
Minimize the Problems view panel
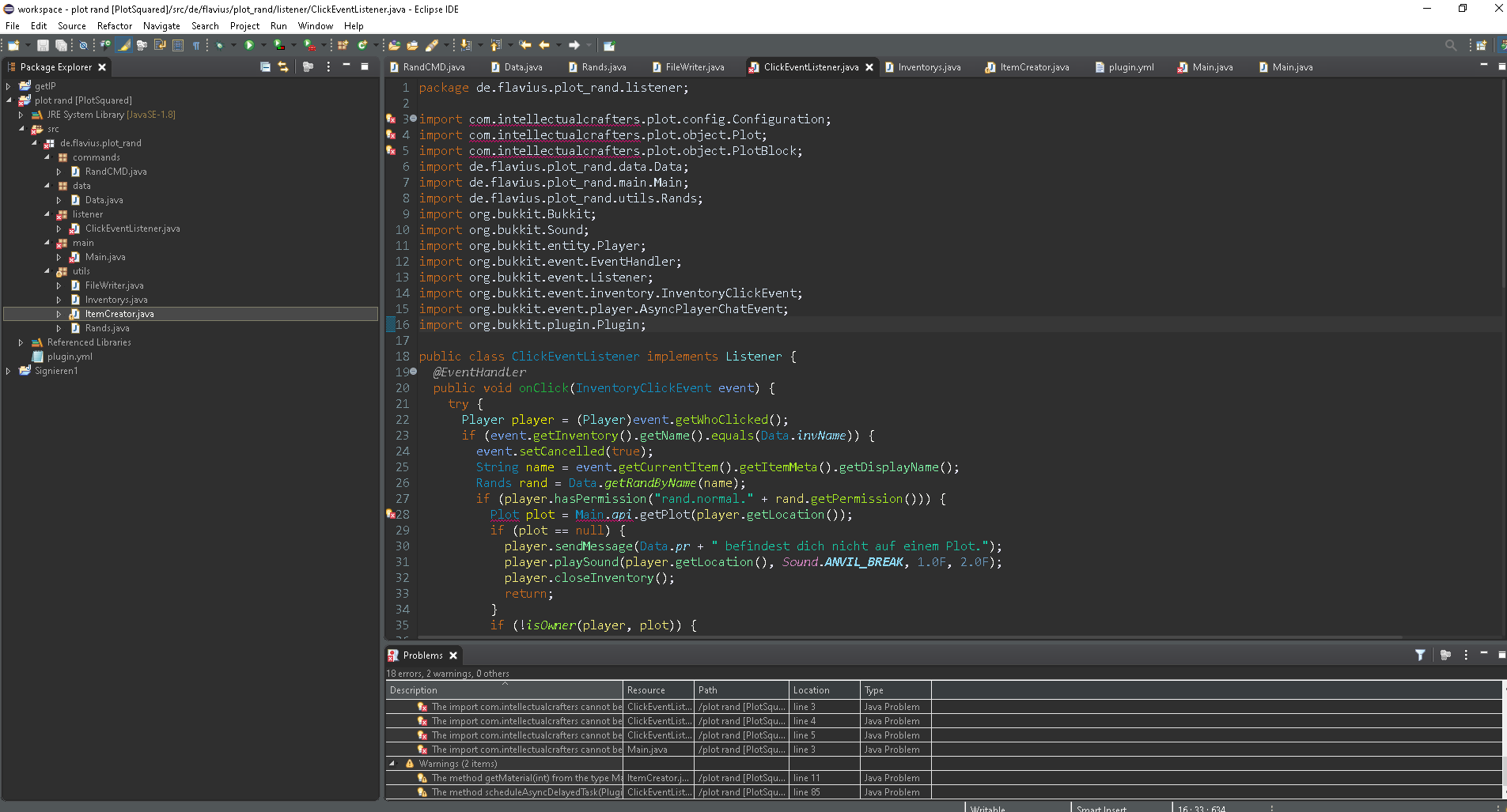pyautogui.click(x=1484, y=653)
